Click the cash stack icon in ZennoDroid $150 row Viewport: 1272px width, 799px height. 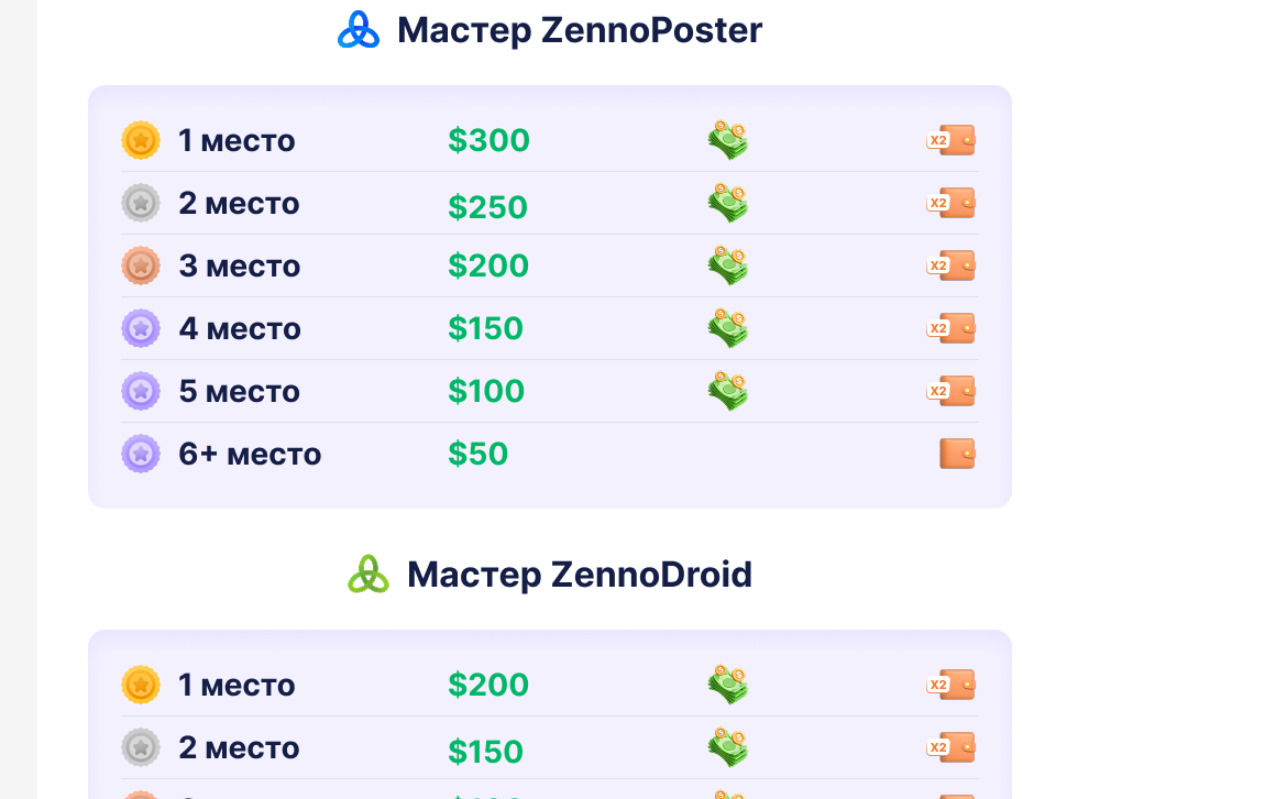(x=728, y=748)
